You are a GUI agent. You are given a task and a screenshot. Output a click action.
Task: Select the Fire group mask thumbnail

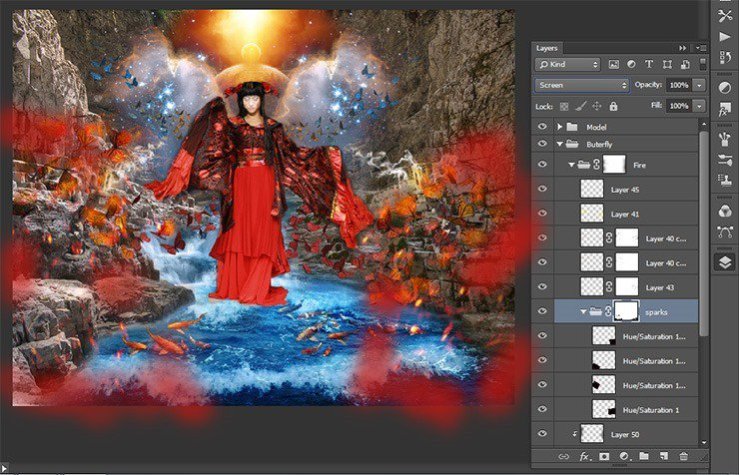tap(614, 164)
